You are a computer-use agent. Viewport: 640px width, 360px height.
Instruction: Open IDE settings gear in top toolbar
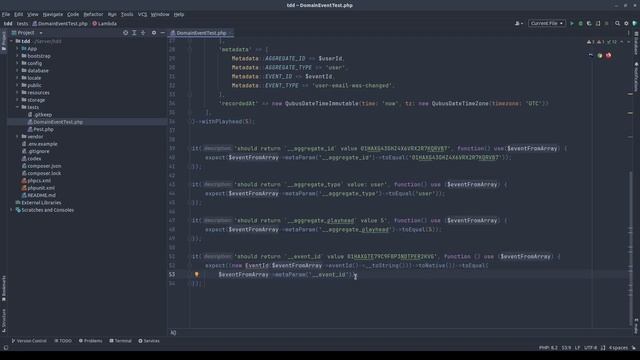(x=626, y=24)
